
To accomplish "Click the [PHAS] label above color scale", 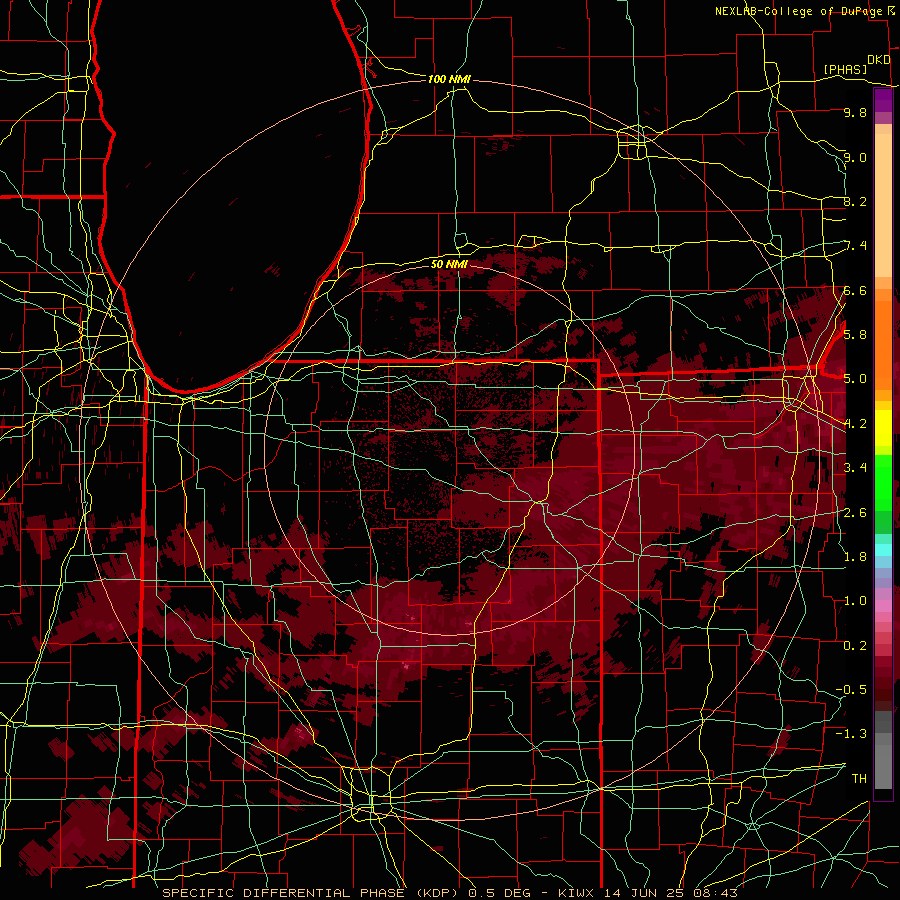I will tap(845, 69).
